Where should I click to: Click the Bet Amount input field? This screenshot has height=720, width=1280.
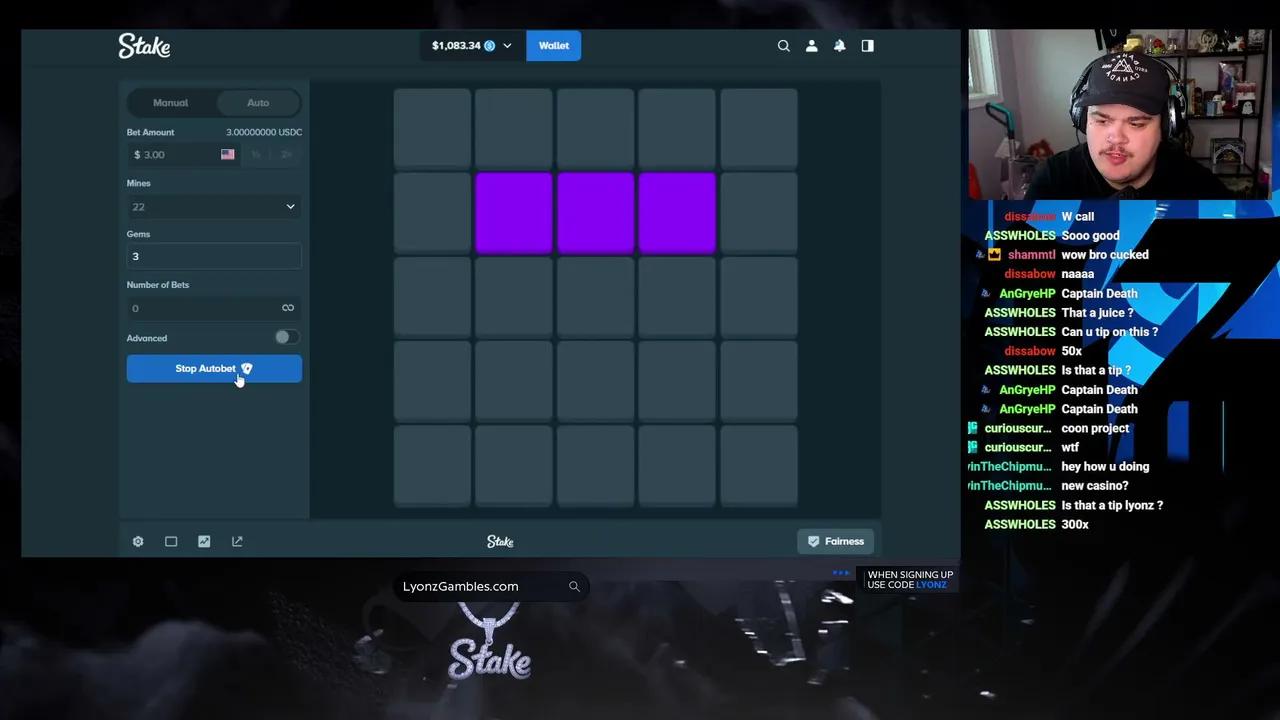pos(183,154)
